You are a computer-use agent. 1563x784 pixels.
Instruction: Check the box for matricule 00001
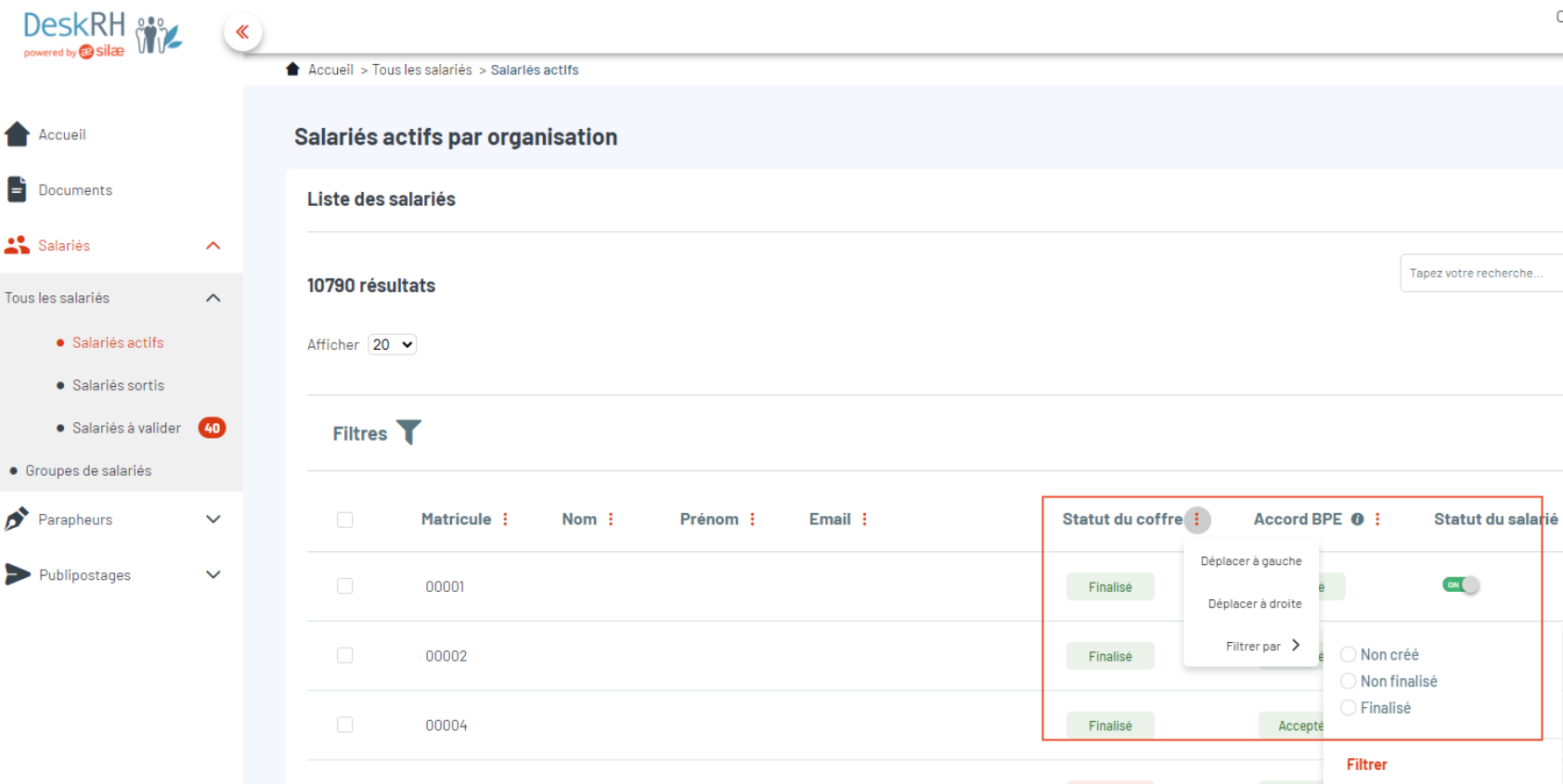[345, 586]
